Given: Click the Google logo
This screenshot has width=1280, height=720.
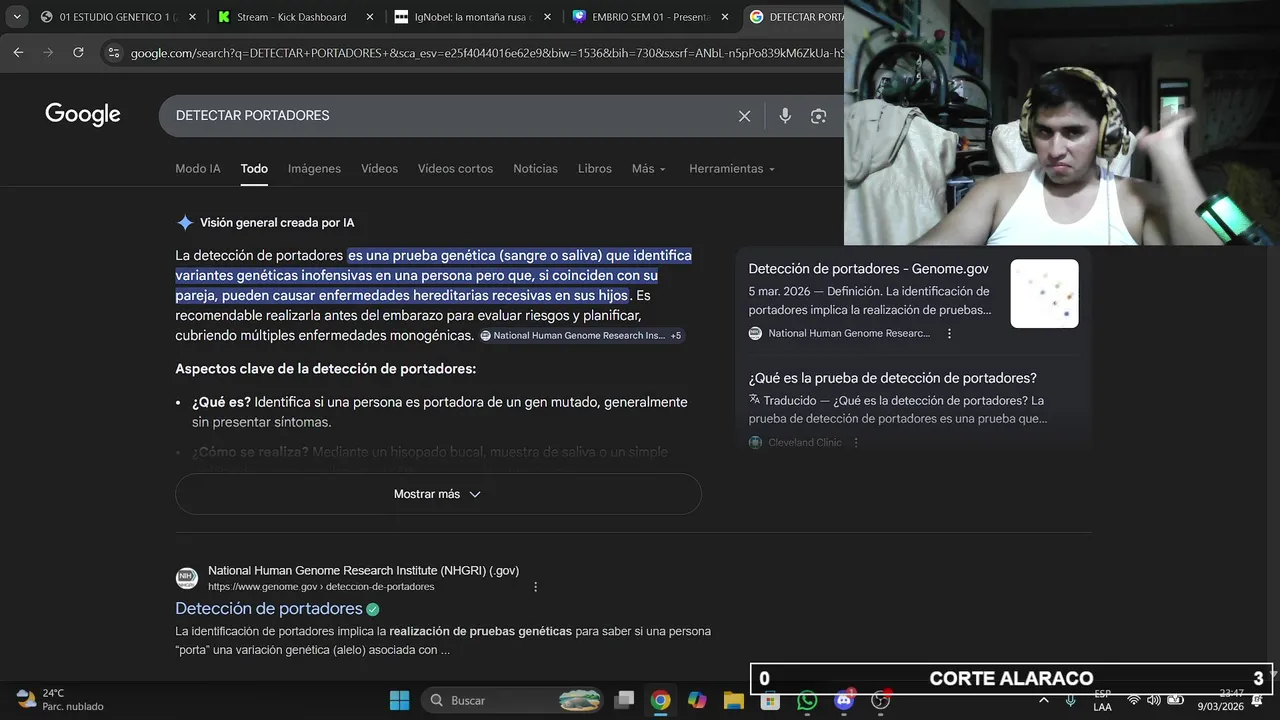Looking at the screenshot, I should point(83,115).
